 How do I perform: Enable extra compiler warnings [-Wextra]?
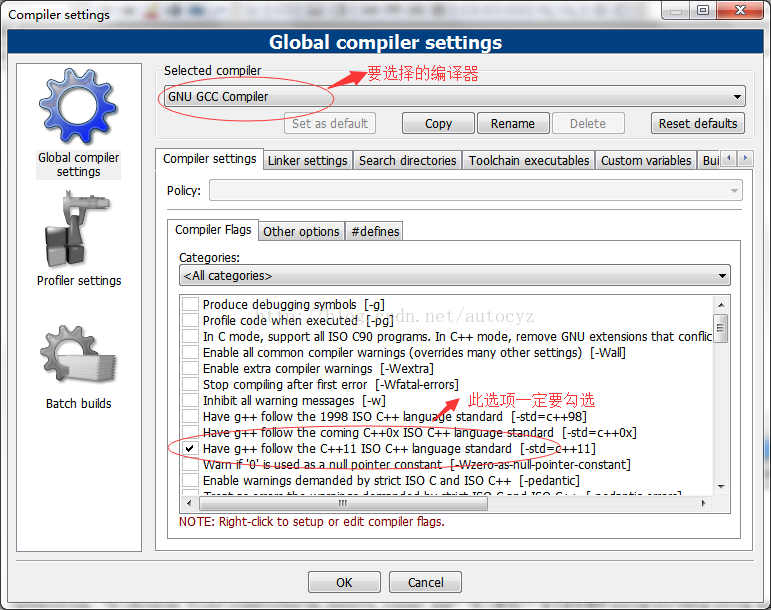190,368
